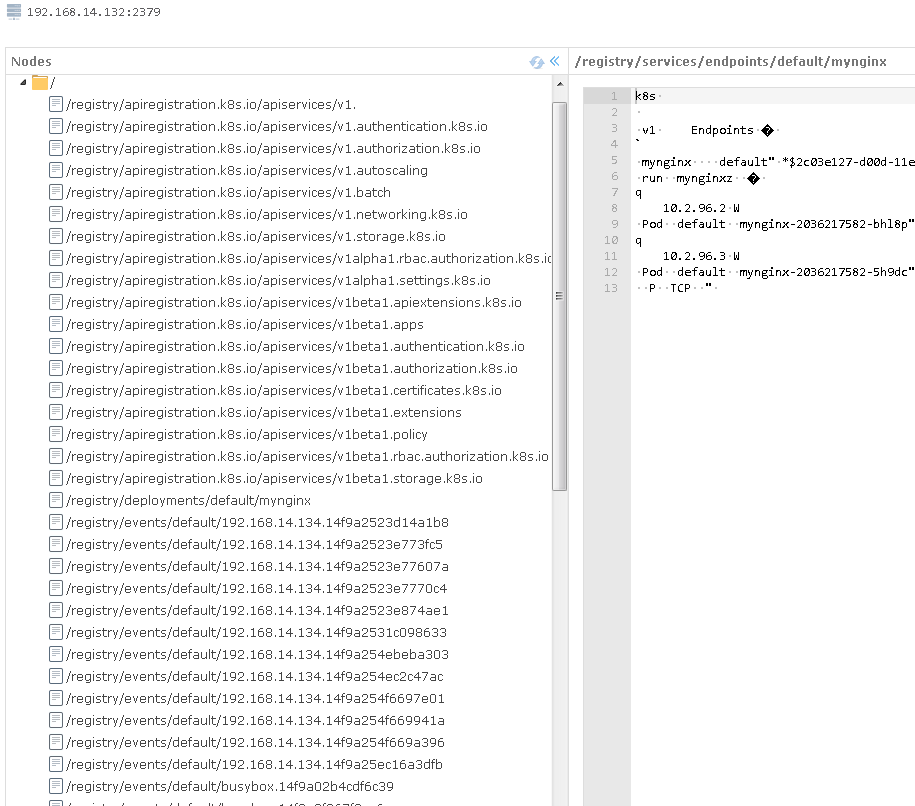Click the 10.2.96.3 address in editor
Image resolution: width=915 pixels, height=806 pixels.
694,256
